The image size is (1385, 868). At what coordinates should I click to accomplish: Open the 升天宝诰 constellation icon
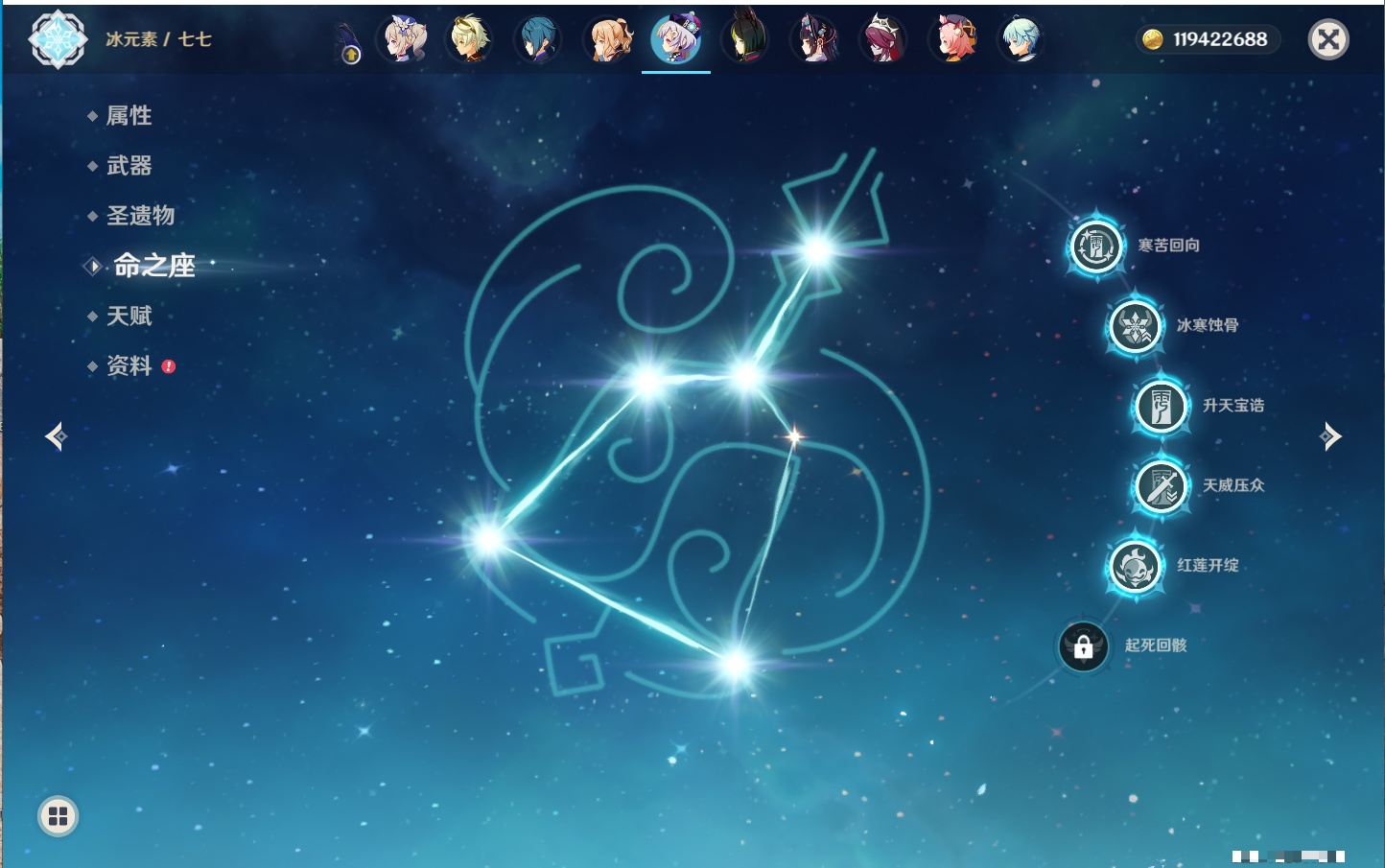click(1162, 407)
